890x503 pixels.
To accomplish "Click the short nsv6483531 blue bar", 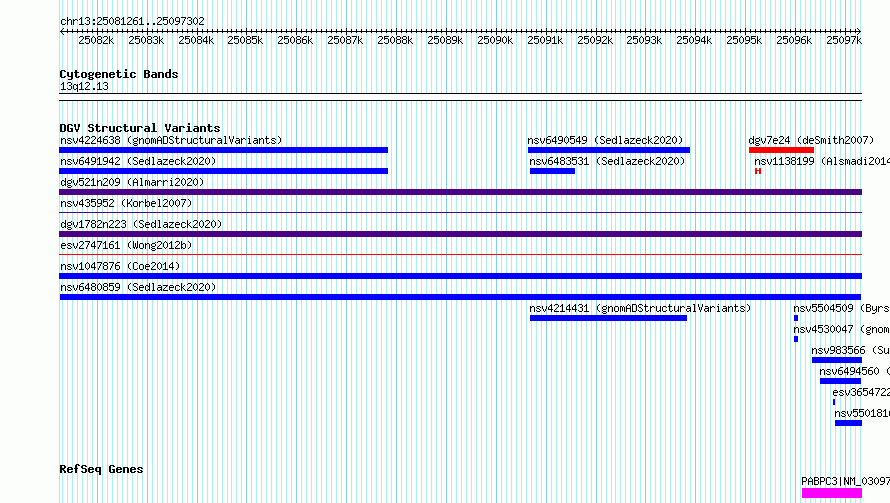I will click(552, 171).
